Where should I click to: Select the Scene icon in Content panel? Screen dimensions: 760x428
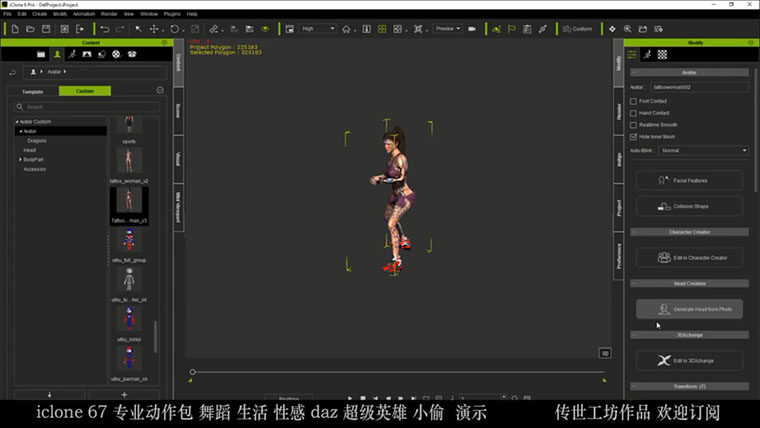click(x=87, y=54)
